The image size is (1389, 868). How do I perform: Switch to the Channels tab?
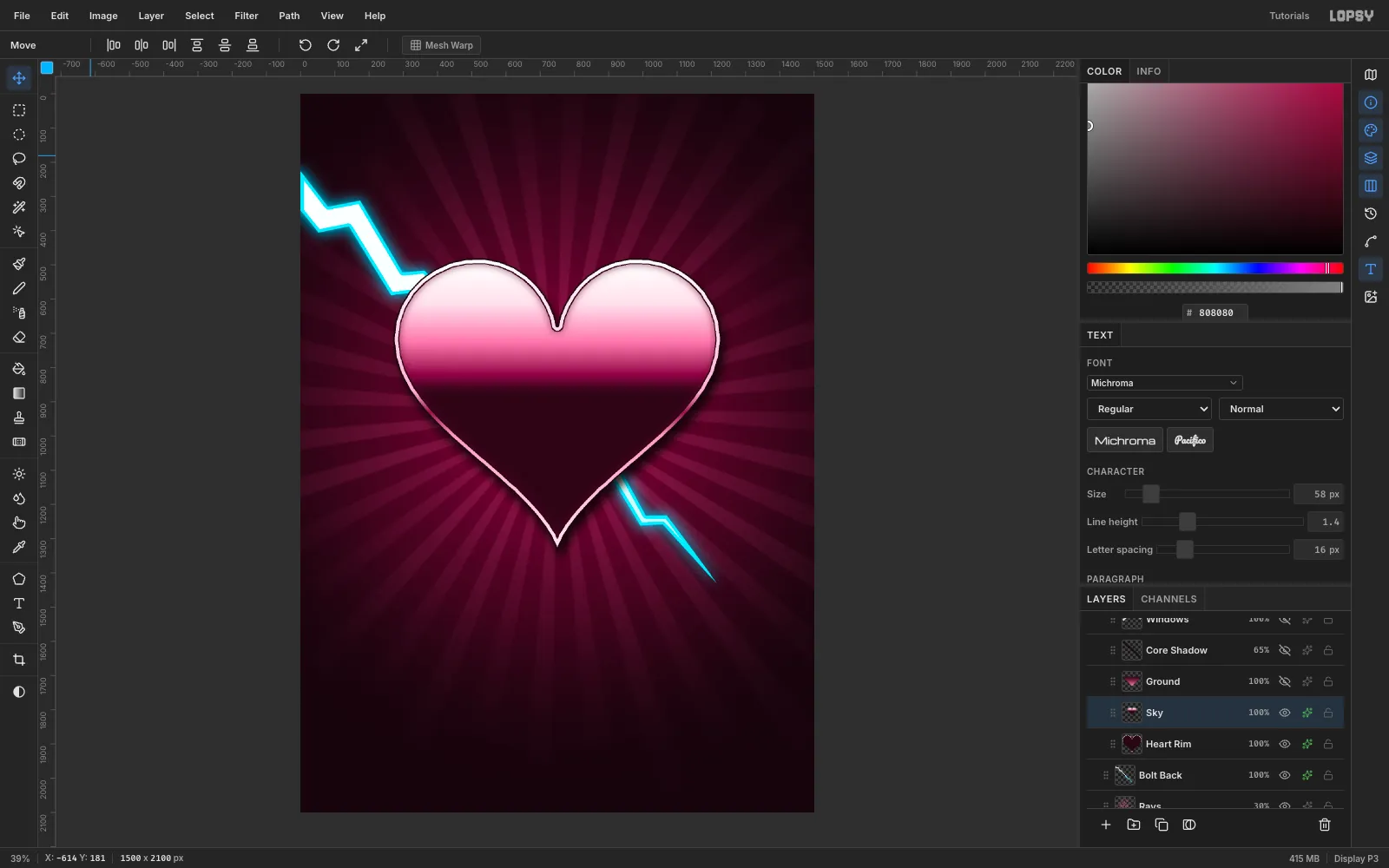coord(1168,599)
